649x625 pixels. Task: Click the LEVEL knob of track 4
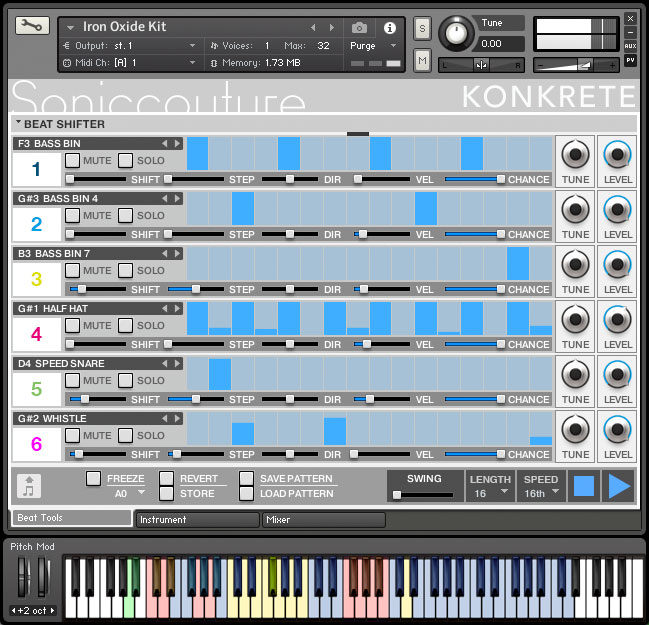pyautogui.click(x=617, y=319)
